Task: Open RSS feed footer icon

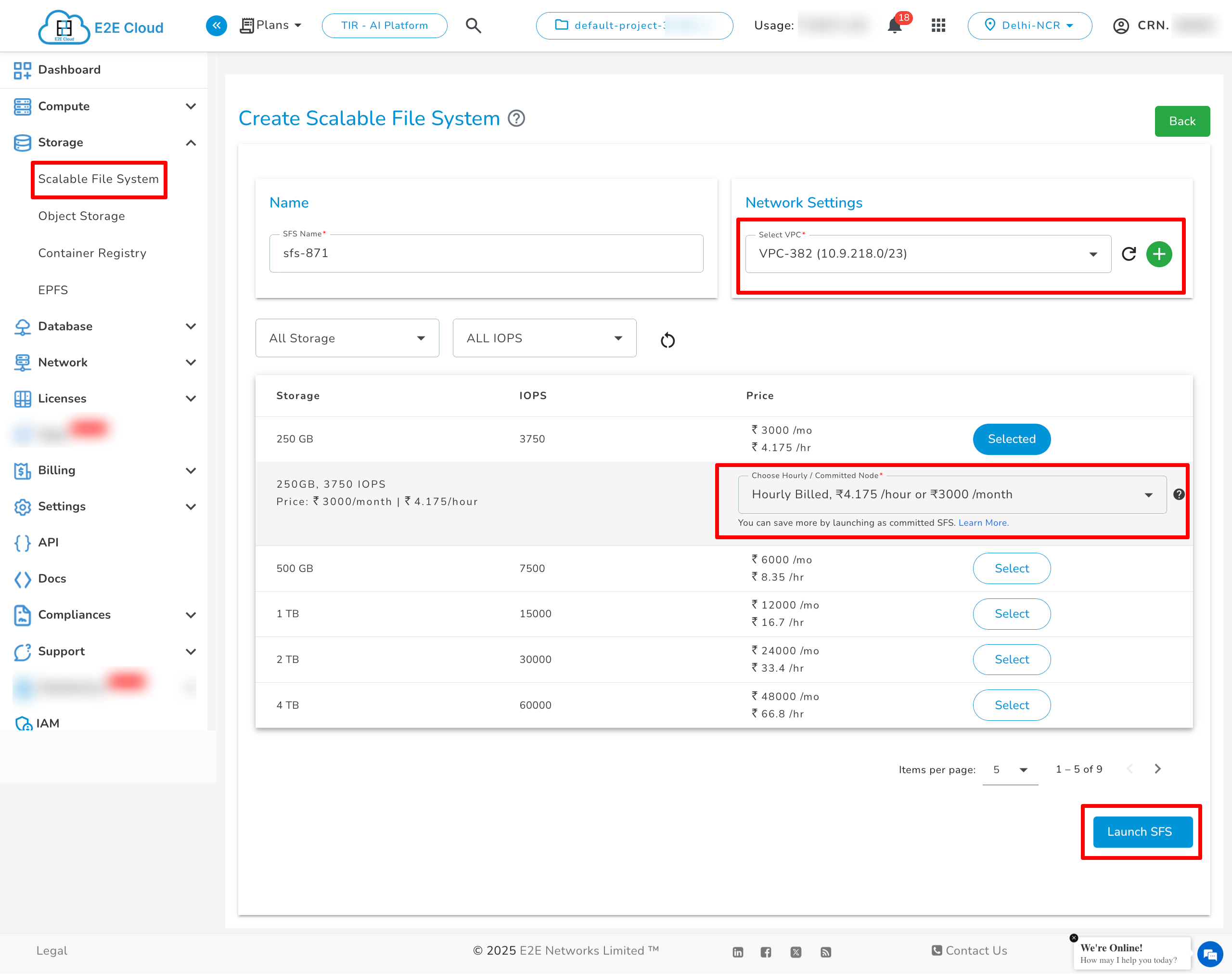Action: pyautogui.click(x=826, y=952)
